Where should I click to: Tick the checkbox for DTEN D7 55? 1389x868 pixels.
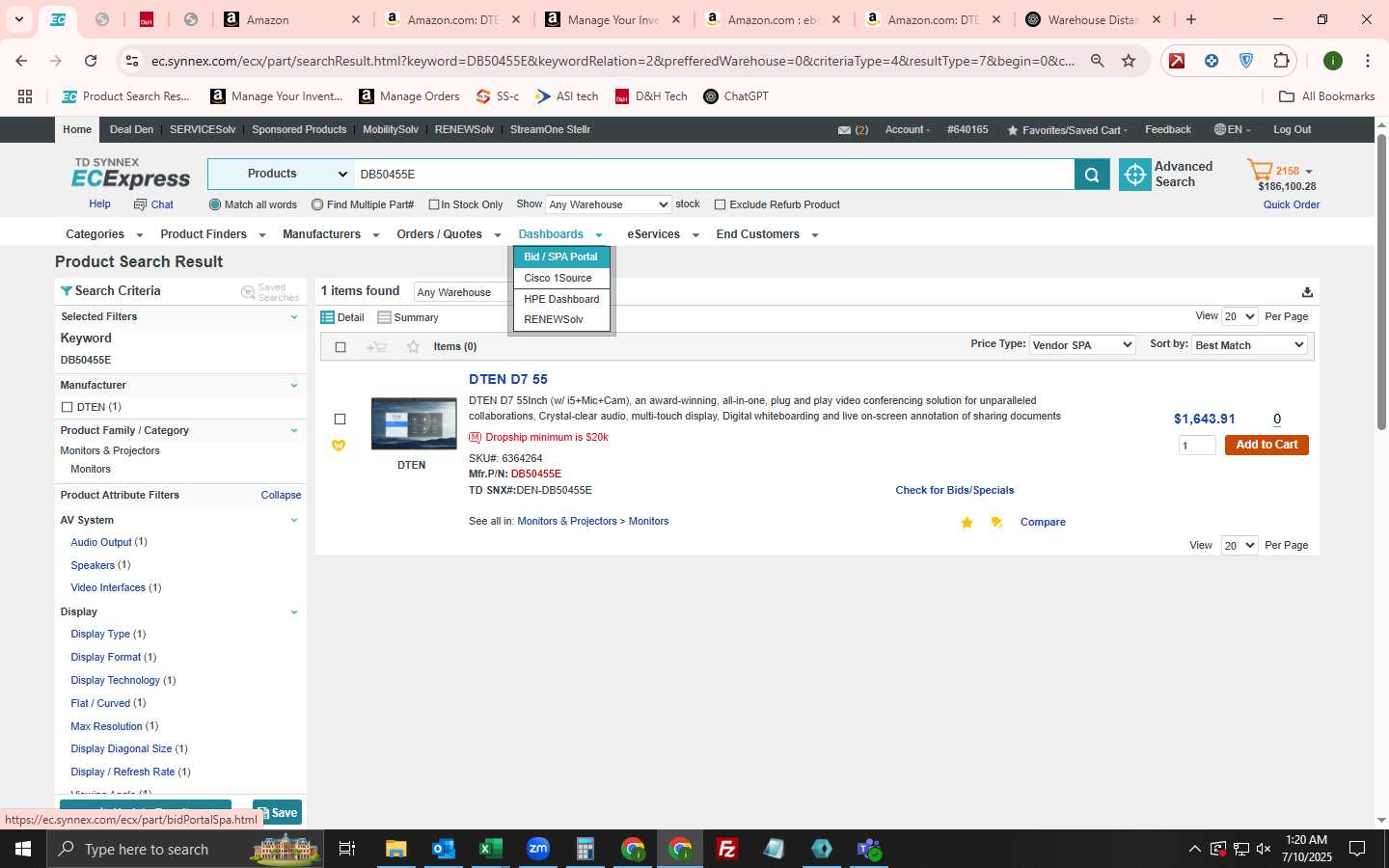tap(340, 420)
